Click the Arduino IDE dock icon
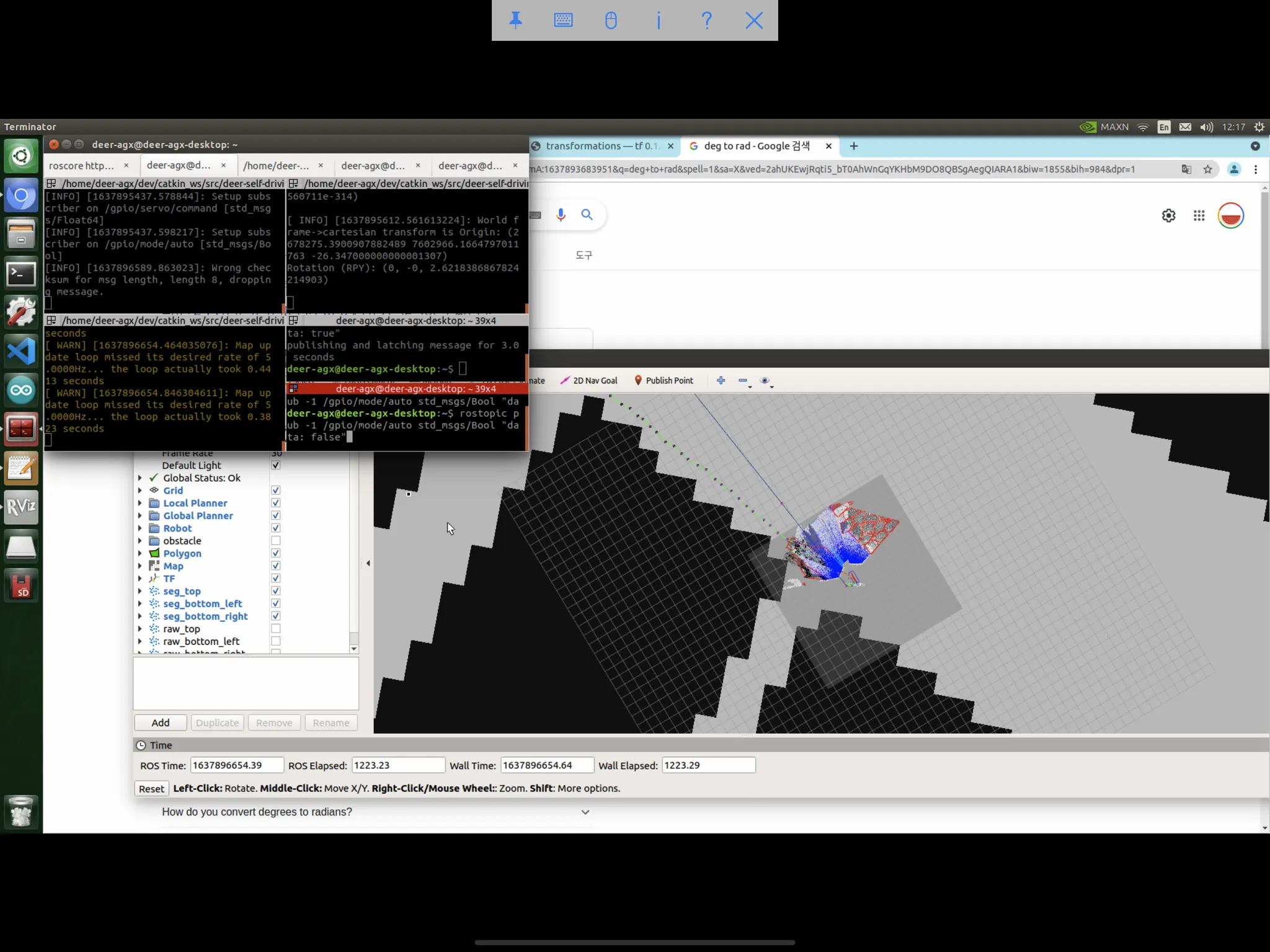 [x=21, y=390]
